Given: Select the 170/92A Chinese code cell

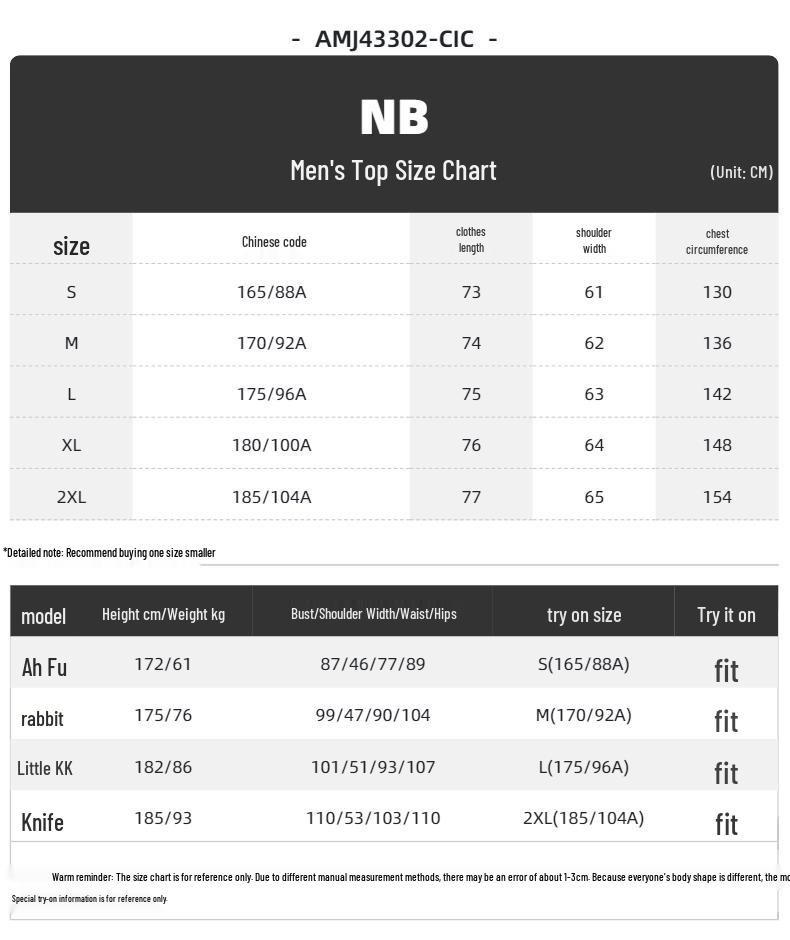Looking at the screenshot, I should 272,343.
